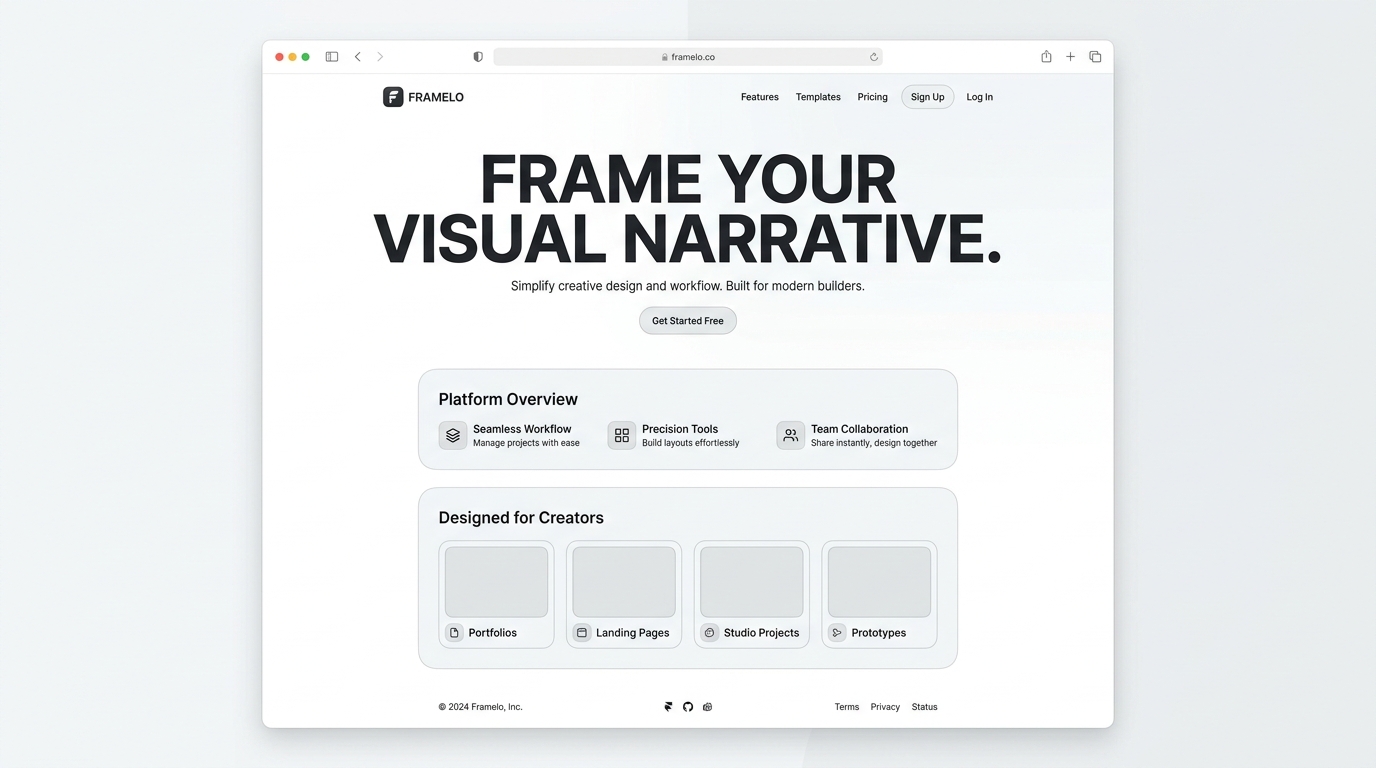Open the Privacy link in footer
1376x768 pixels.
[885, 707]
